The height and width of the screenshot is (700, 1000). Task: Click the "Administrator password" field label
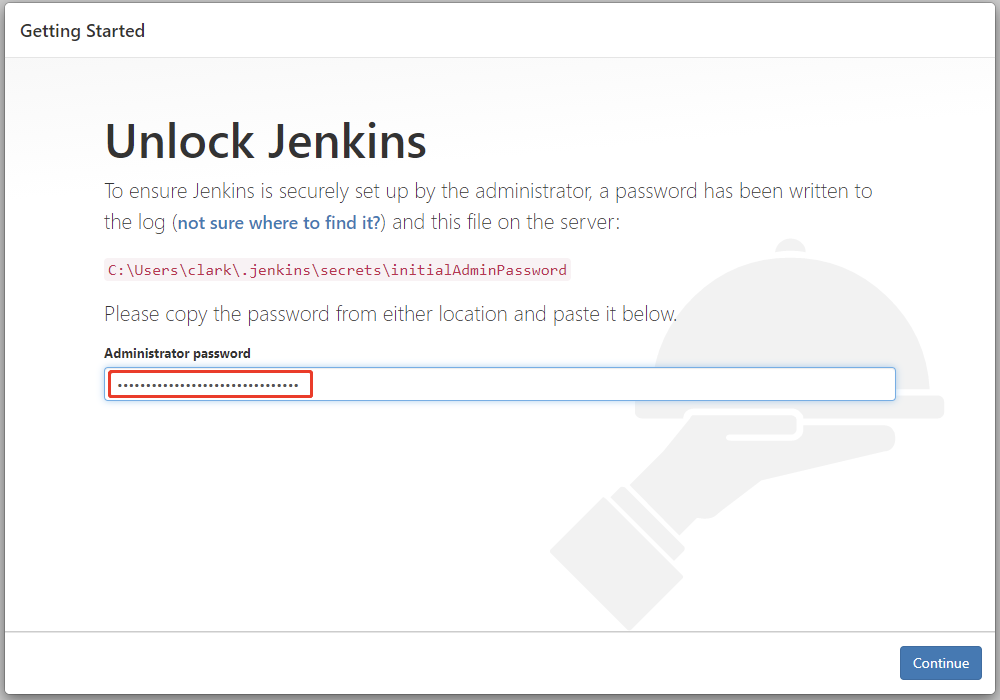point(177,353)
